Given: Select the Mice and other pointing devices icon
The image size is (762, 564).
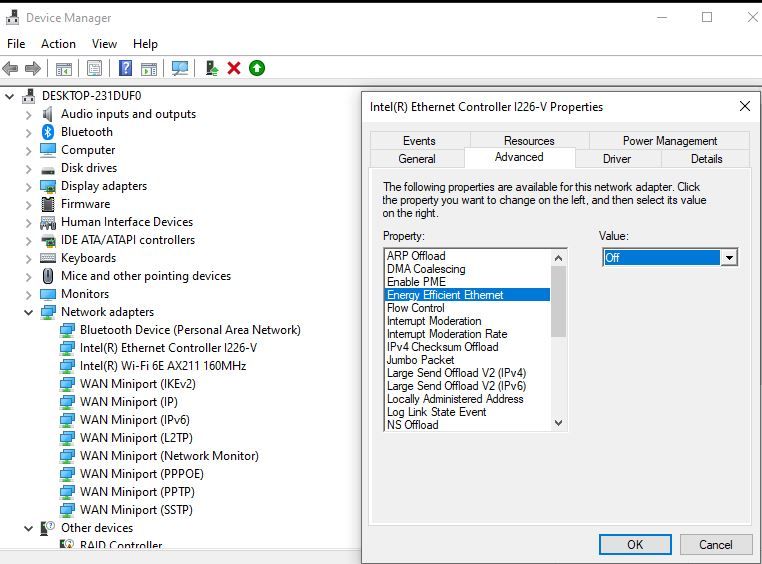Looking at the screenshot, I should pyautogui.click(x=48, y=275).
